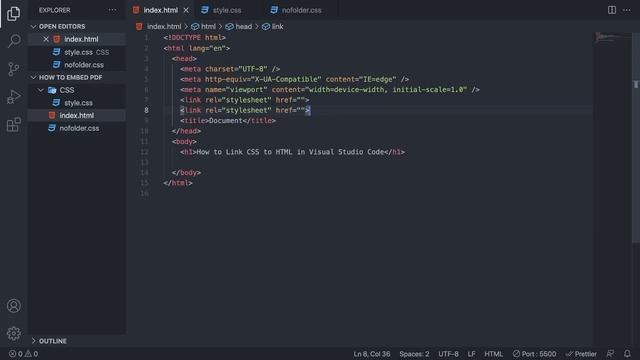
Task: Click the Prettier status item
Action: tap(581, 354)
